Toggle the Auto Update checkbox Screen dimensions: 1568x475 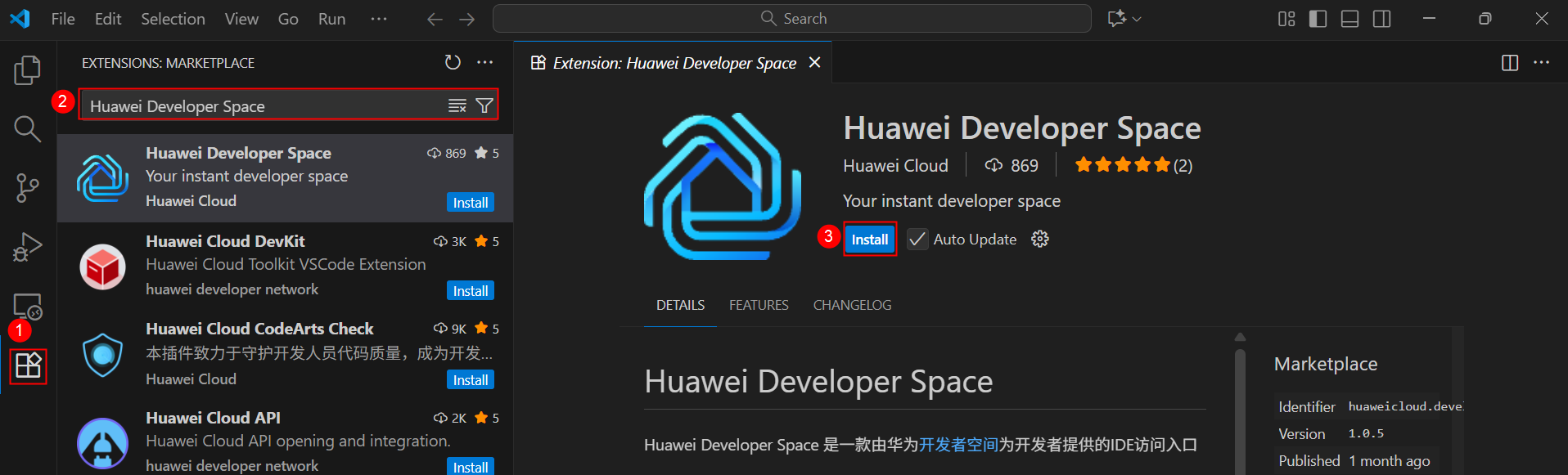click(917, 240)
